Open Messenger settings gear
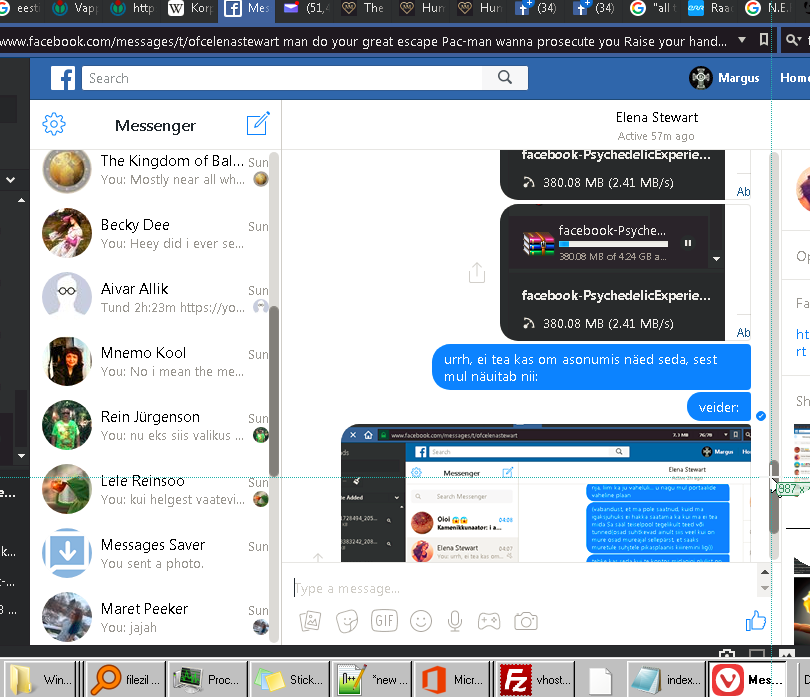This screenshot has width=810, height=697. (x=54, y=125)
